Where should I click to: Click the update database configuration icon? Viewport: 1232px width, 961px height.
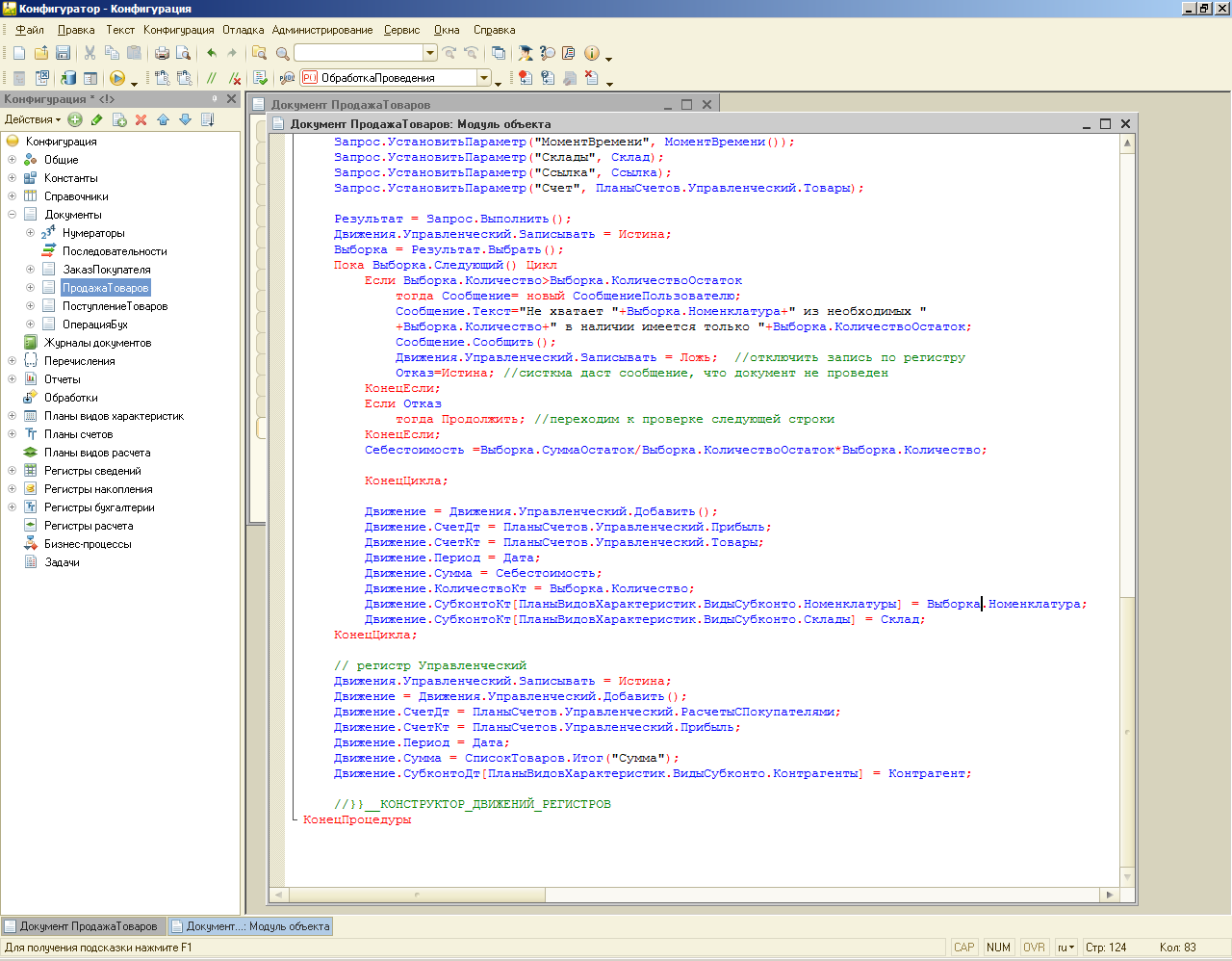68,78
